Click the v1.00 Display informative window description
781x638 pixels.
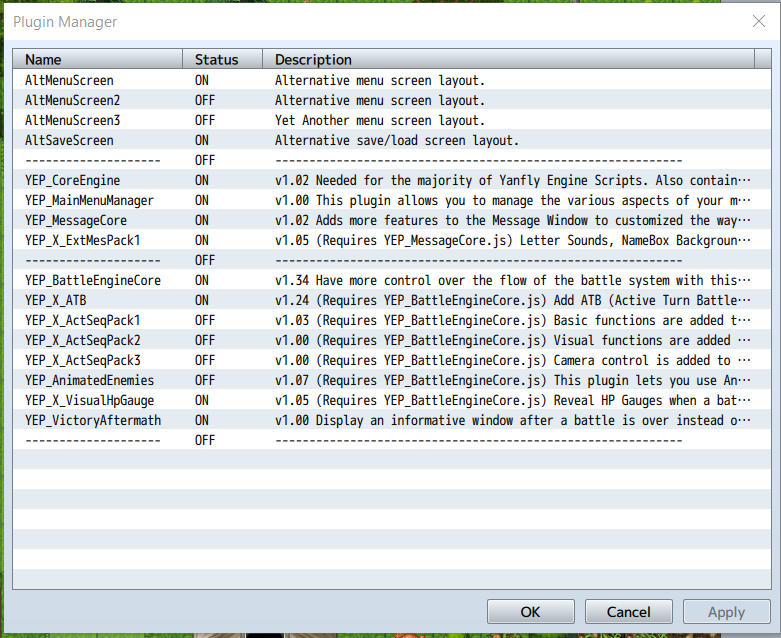[513, 420]
